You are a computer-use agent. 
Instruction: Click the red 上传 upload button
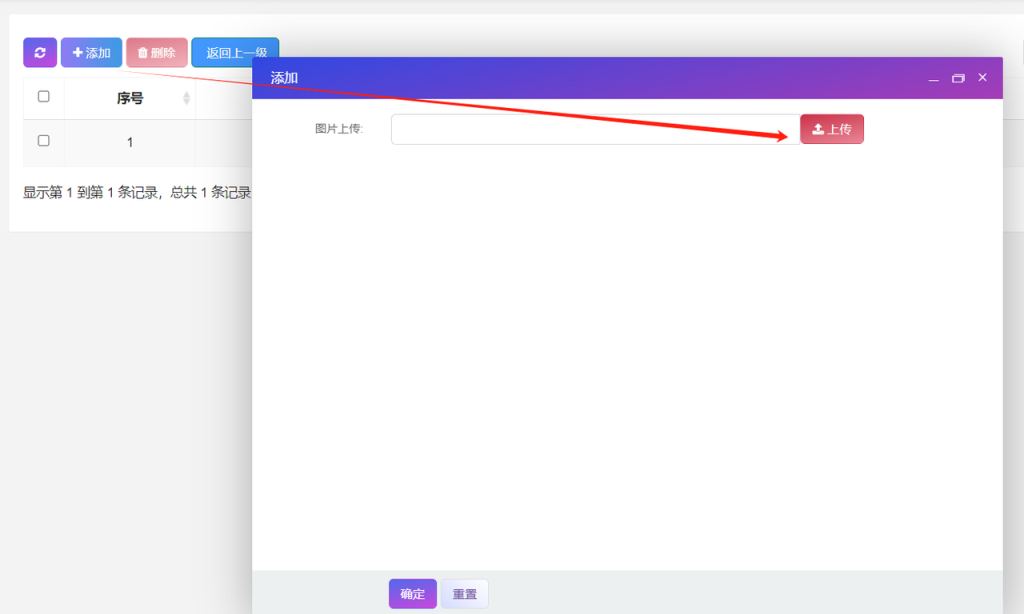pos(832,129)
